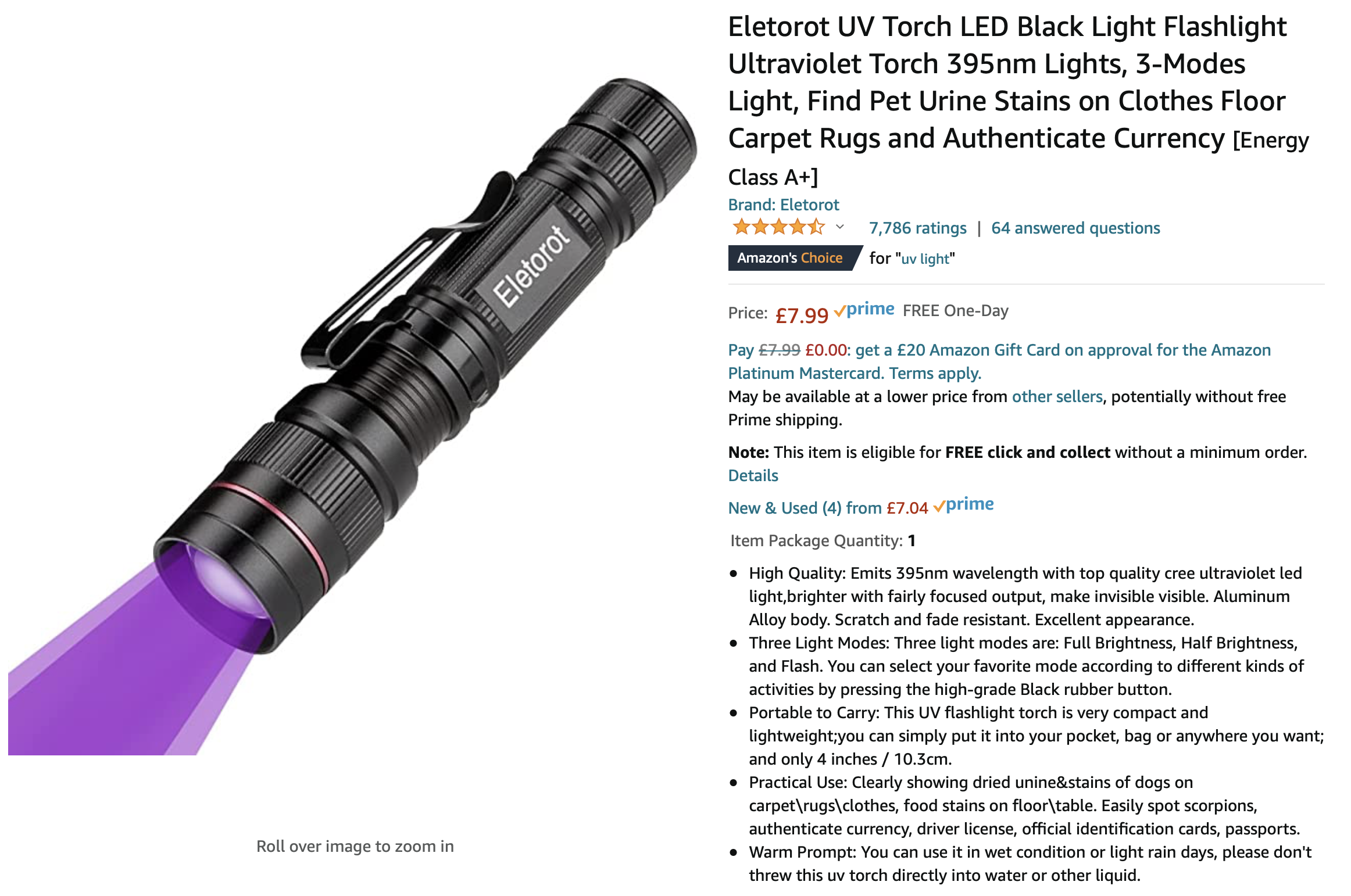Click the product title heading
Image resolution: width=1351 pixels, height=896 pixels.
point(1018,101)
